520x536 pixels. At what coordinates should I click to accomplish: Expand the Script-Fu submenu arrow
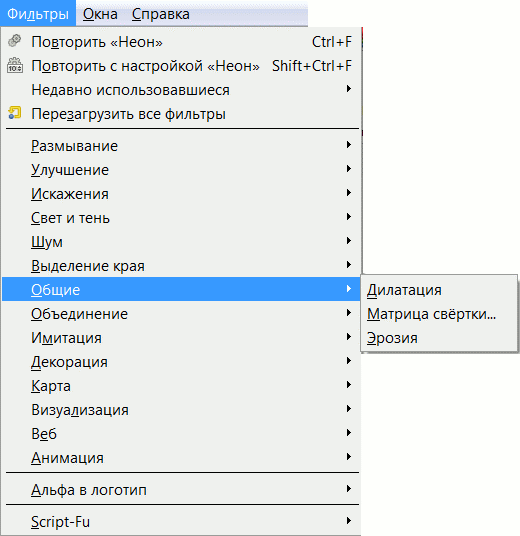coord(348,521)
